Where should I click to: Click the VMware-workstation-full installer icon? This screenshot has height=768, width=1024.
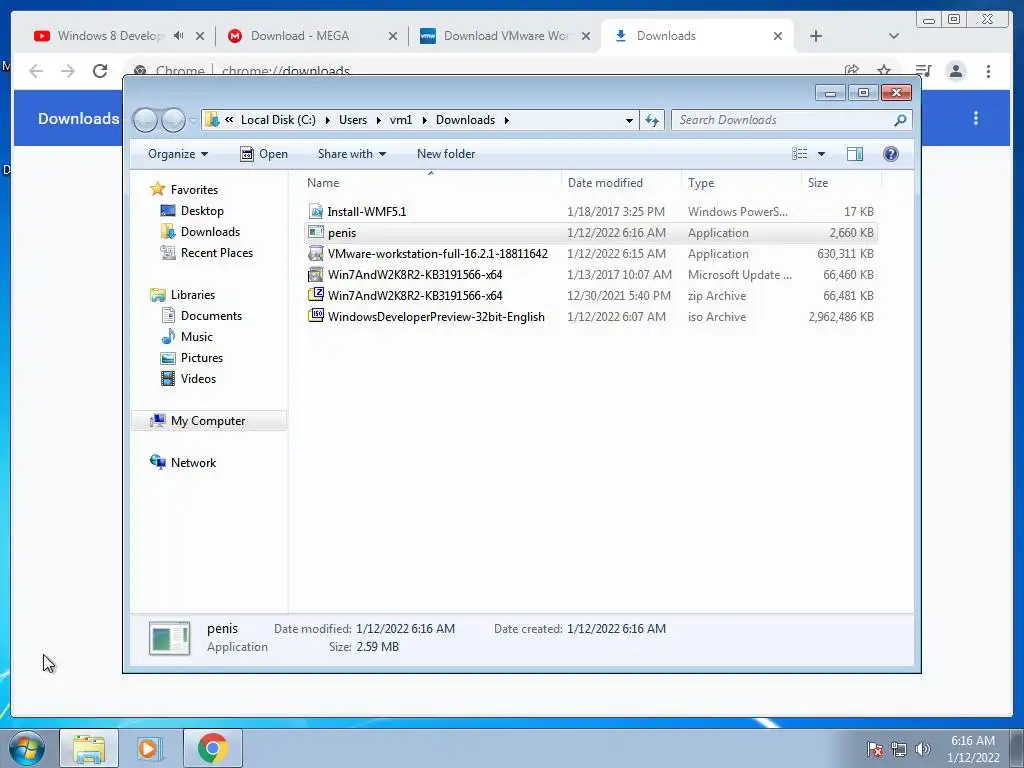(316, 253)
